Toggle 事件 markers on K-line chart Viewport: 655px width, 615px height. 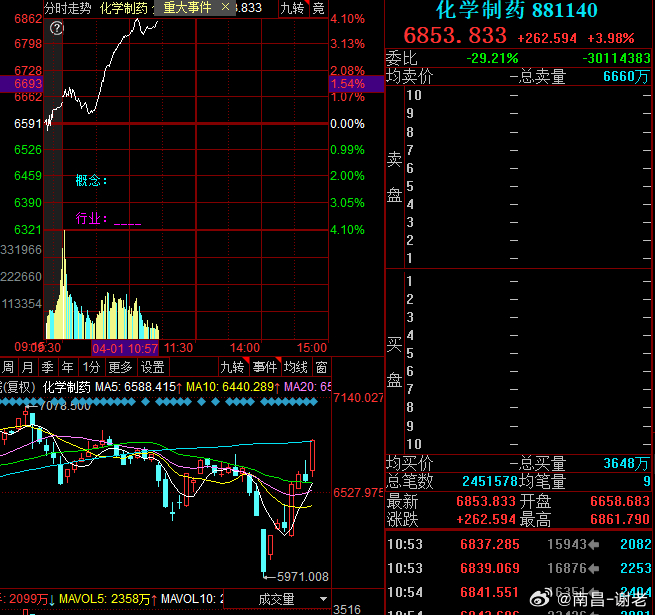264,367
